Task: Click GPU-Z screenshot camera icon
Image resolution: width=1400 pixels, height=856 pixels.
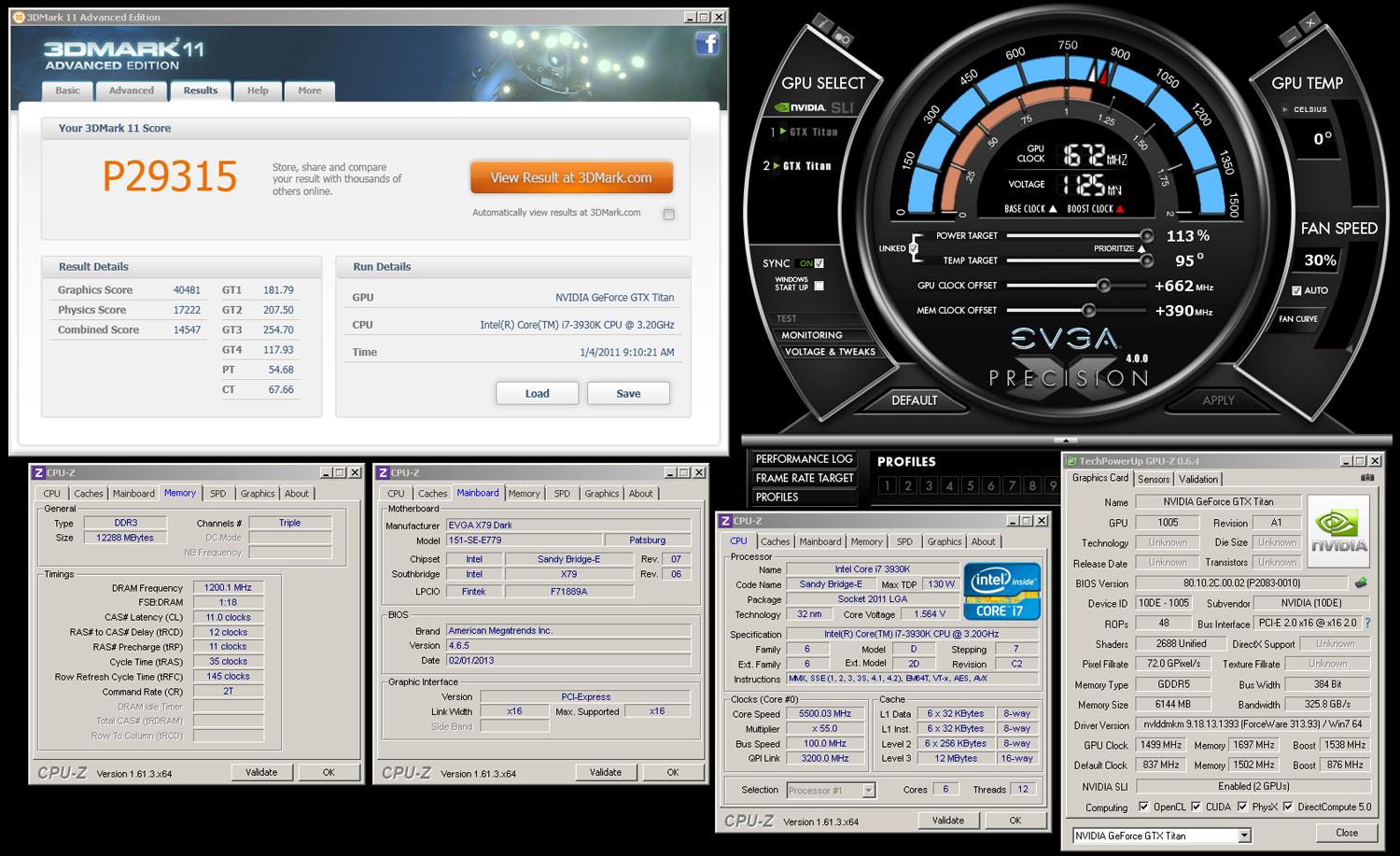Action: click(x=1367, y=478)
